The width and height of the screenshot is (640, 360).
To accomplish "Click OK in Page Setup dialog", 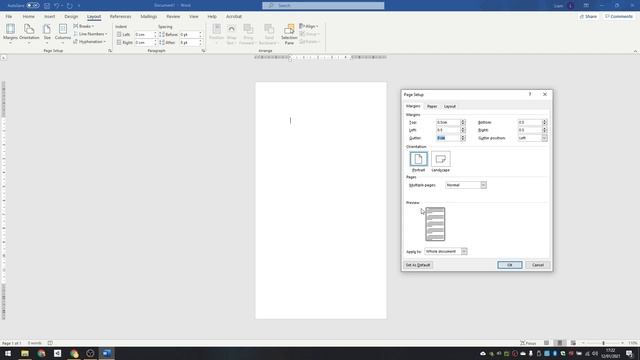I will coord(510,265).
